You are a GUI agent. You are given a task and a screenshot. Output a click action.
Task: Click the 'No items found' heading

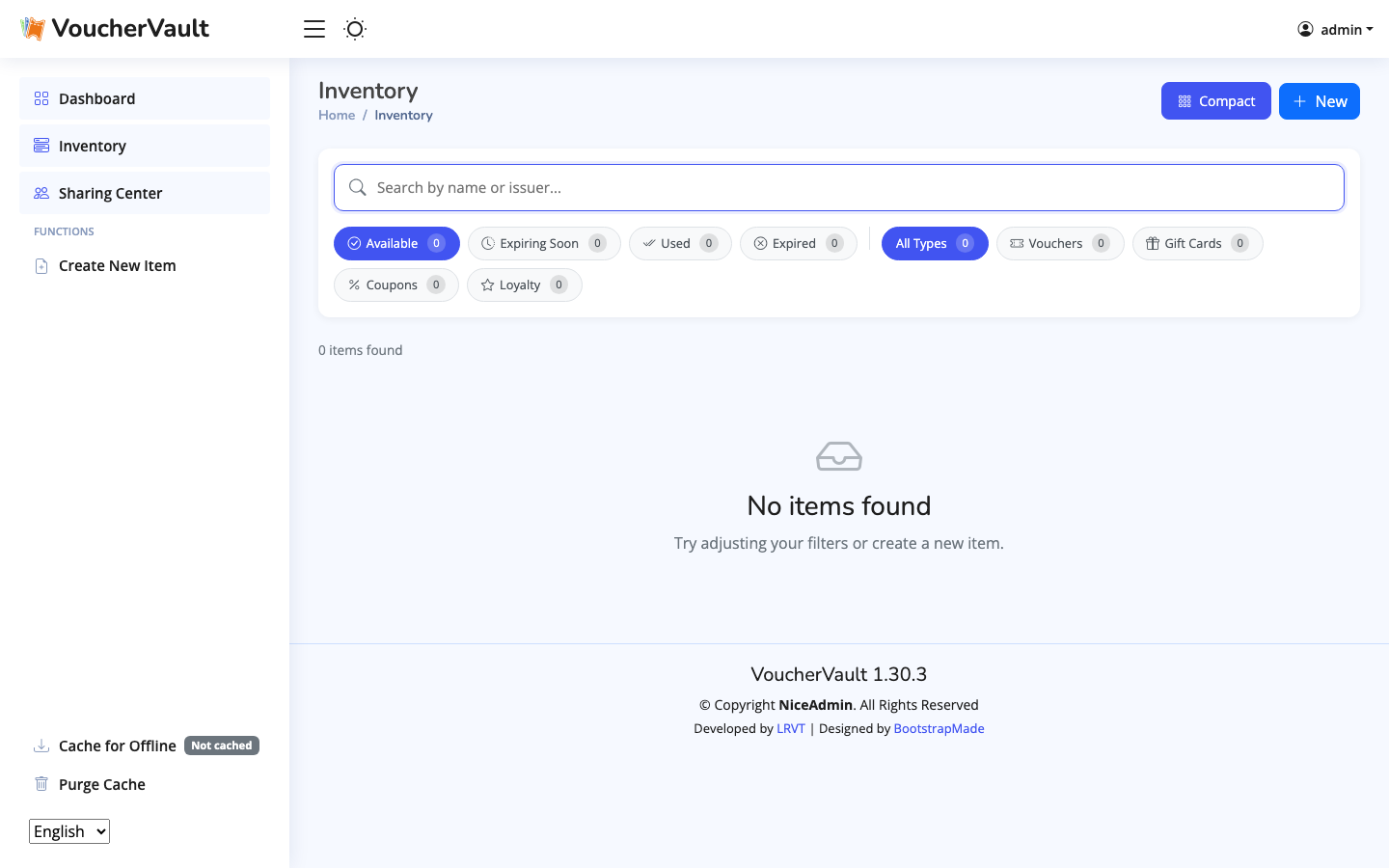click(x=839, y=505)
